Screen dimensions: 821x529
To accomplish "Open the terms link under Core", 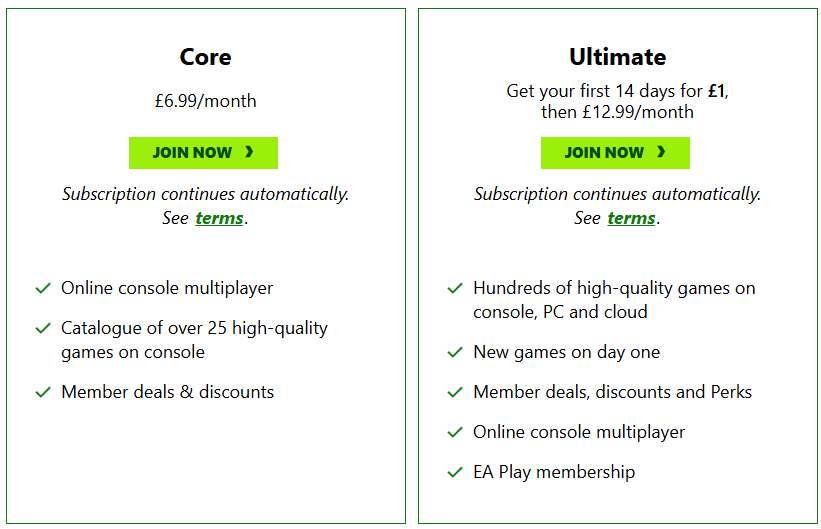I will [x=219, y=218].
